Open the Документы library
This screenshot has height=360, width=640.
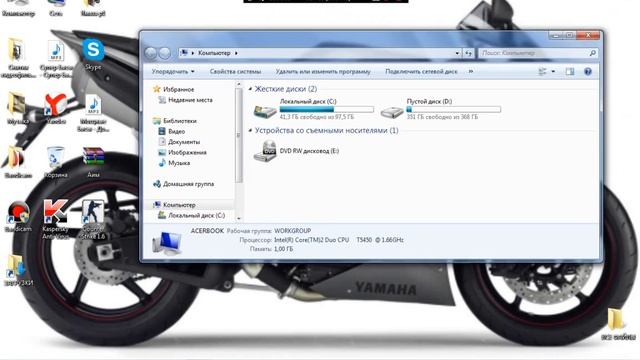point(184,142)
